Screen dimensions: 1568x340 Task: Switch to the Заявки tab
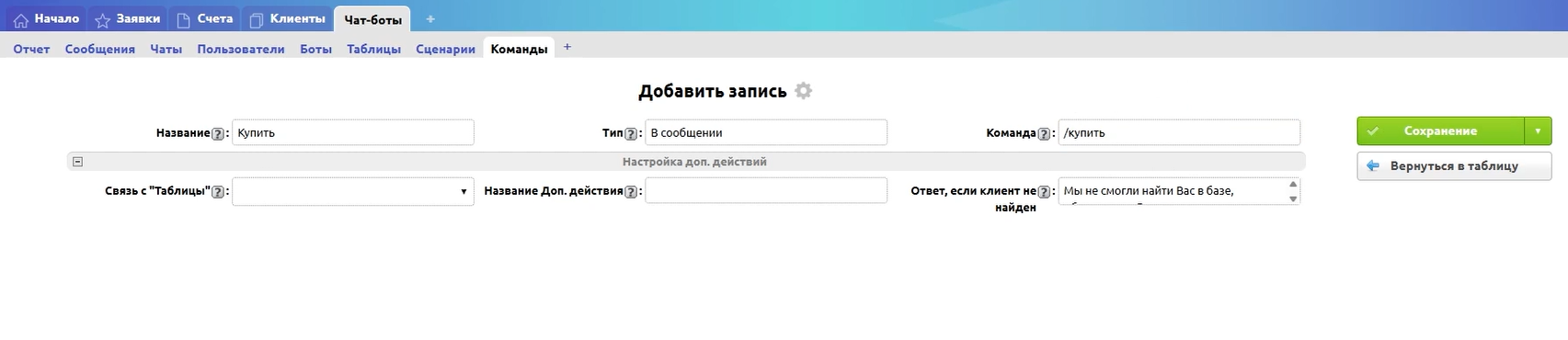pyautogui.click(x=128, y=18)
